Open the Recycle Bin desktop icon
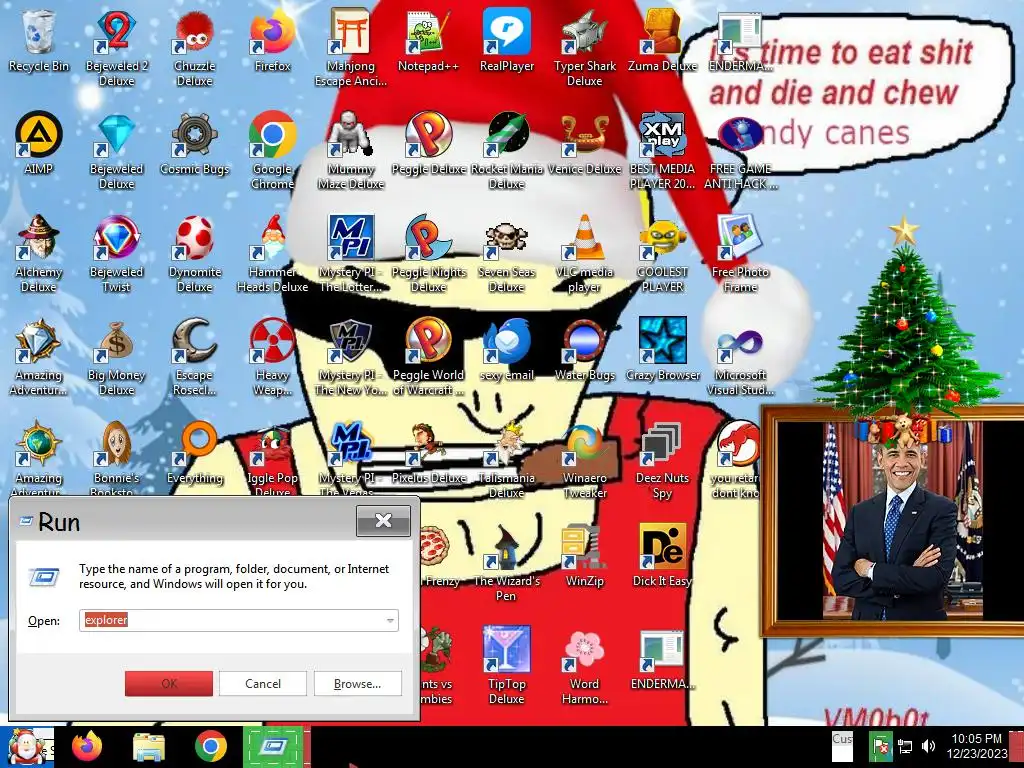Viewport: 1024px width, 768px height. 39,40
